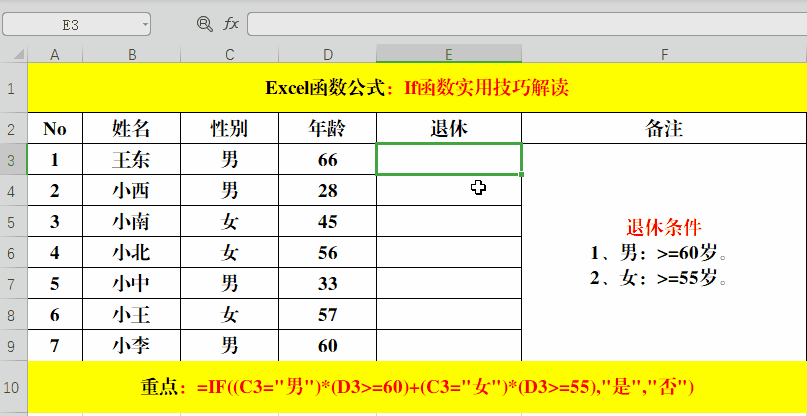
Task: Click the '1、男：>=60岁。' remark line
Action: coord(660,253)
